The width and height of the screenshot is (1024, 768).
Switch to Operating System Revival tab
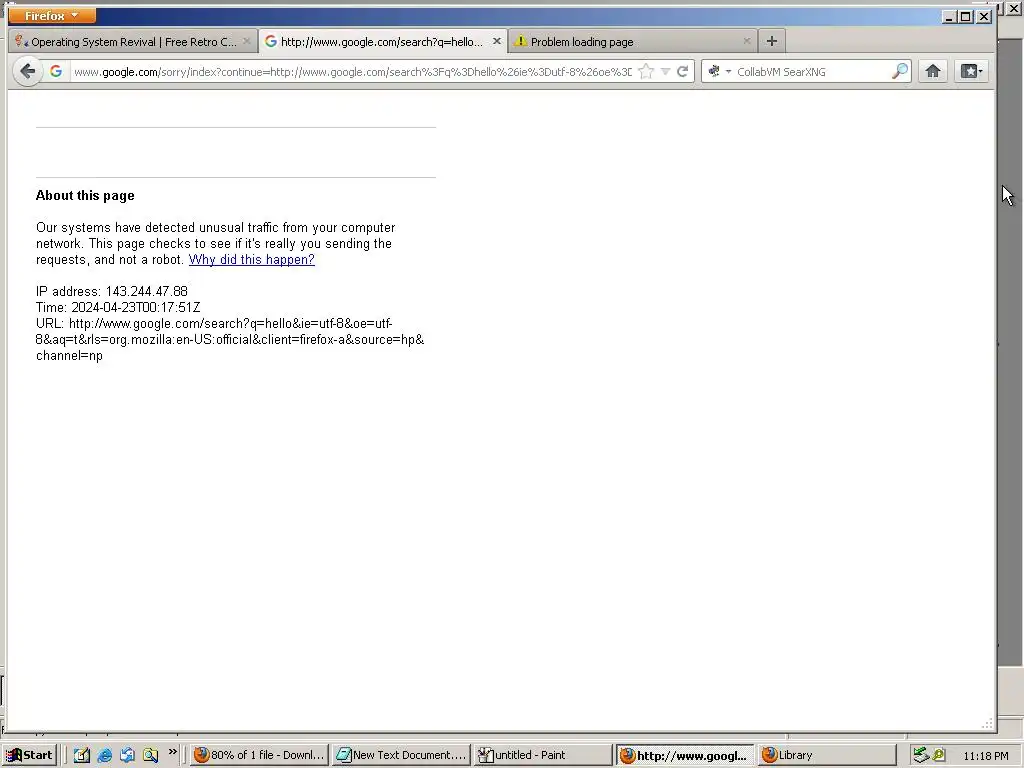[x=133, y=41]
